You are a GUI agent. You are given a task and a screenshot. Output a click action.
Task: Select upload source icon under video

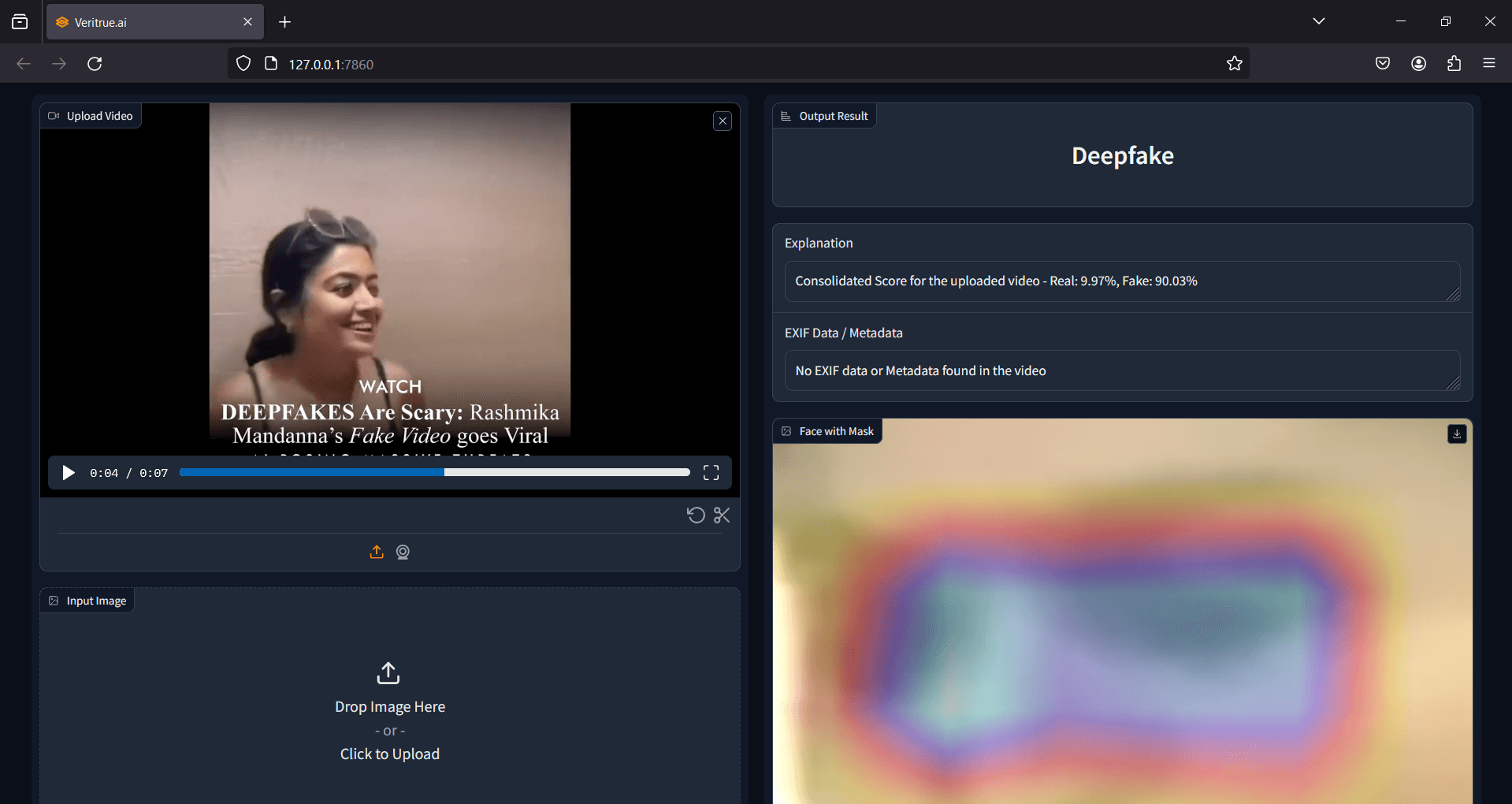377,552
